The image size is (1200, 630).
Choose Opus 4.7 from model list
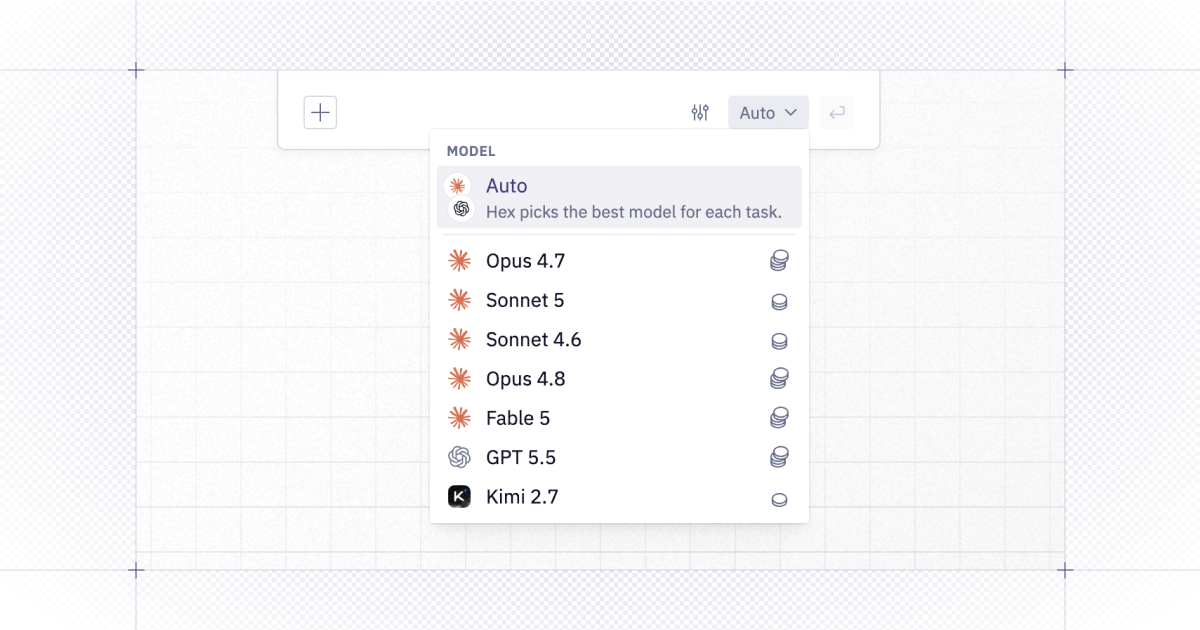click(x=619, y=261)
